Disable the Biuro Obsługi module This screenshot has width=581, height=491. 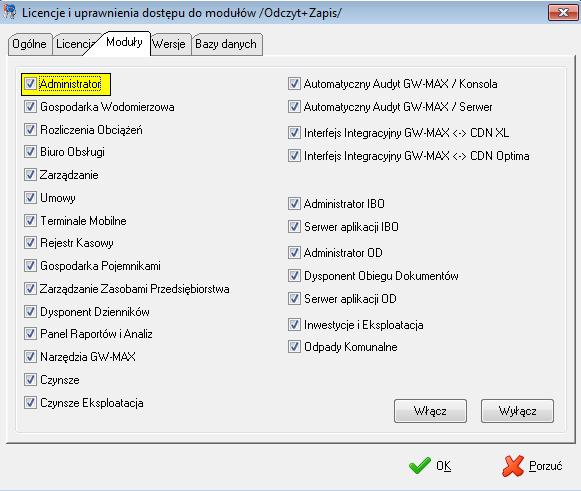click(x=30, y=152)
